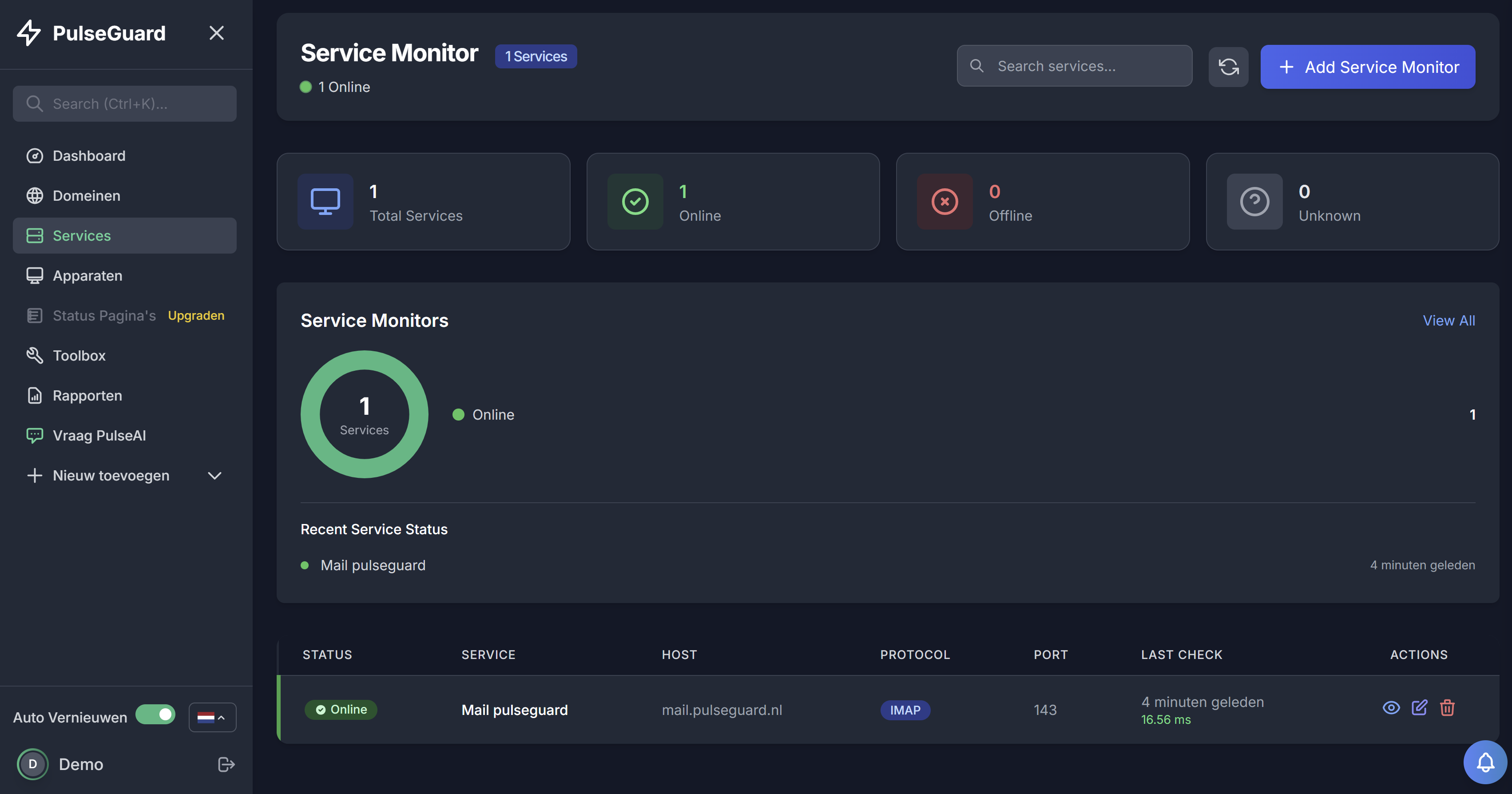The width and height of the screenshot is (1512, 794).
Task: Select the Toolbox wrench icon
Action: (x=35, y=355)
